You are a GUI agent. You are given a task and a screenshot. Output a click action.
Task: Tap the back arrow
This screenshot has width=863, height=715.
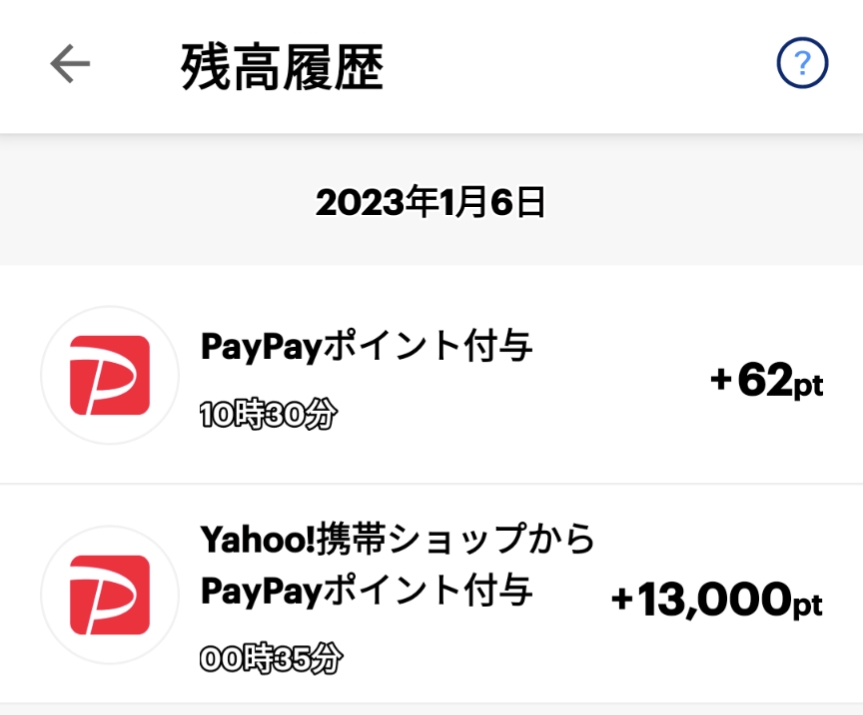[70, 65]
